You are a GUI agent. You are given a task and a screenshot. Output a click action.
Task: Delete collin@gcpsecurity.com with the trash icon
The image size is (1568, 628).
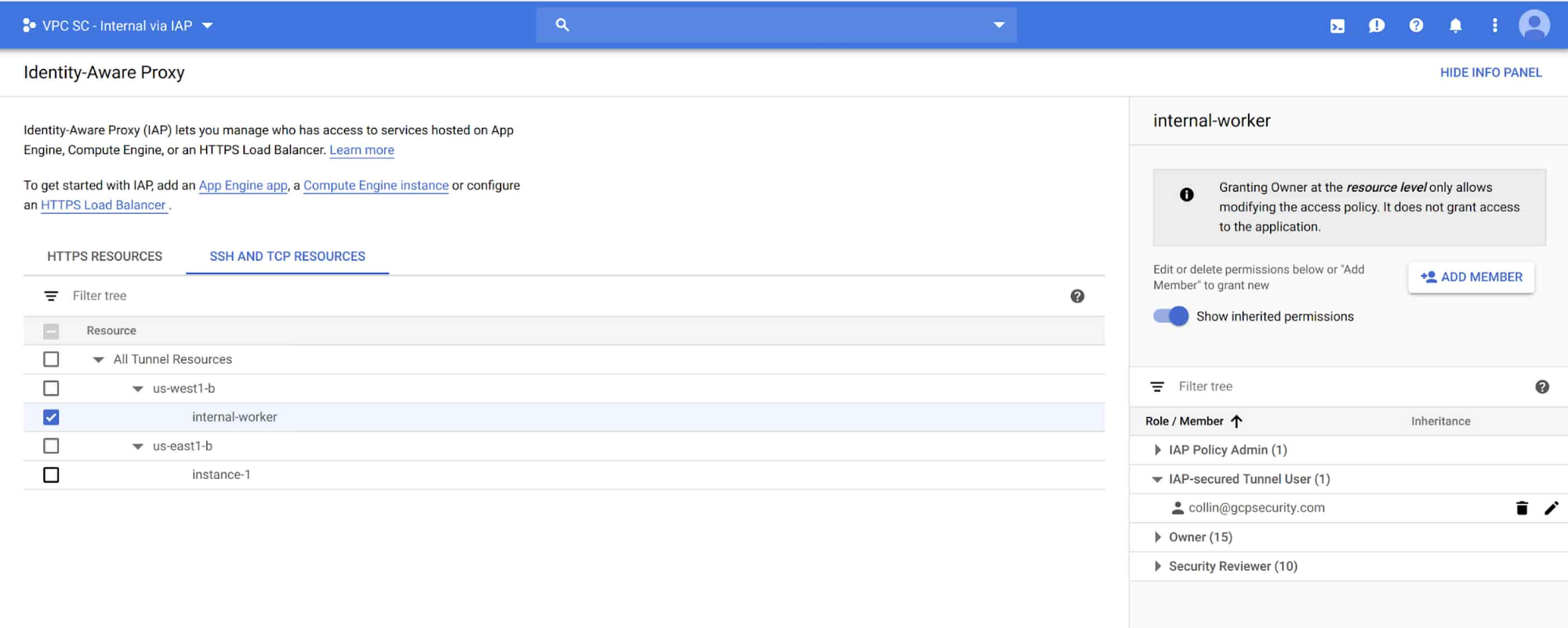click(1522, 508)
